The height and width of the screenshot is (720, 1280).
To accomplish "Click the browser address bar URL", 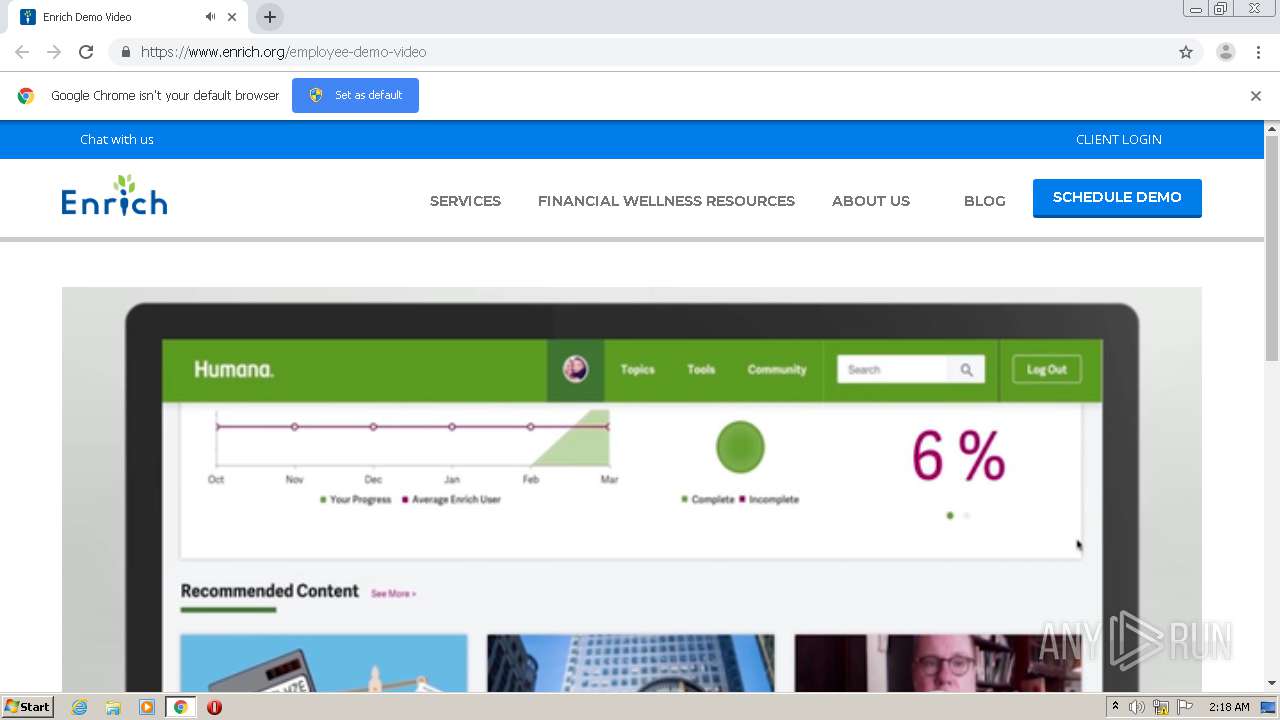I will coord(283,52).
